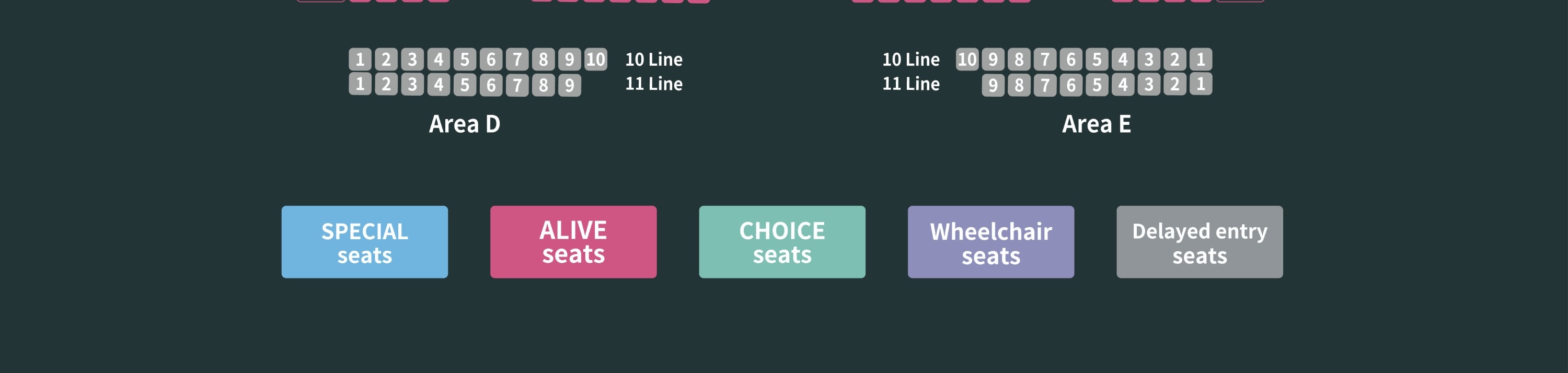Pick seat 5 in Area D line 11
Viewport: 1568px width, 373px height.
pos(465,84)
